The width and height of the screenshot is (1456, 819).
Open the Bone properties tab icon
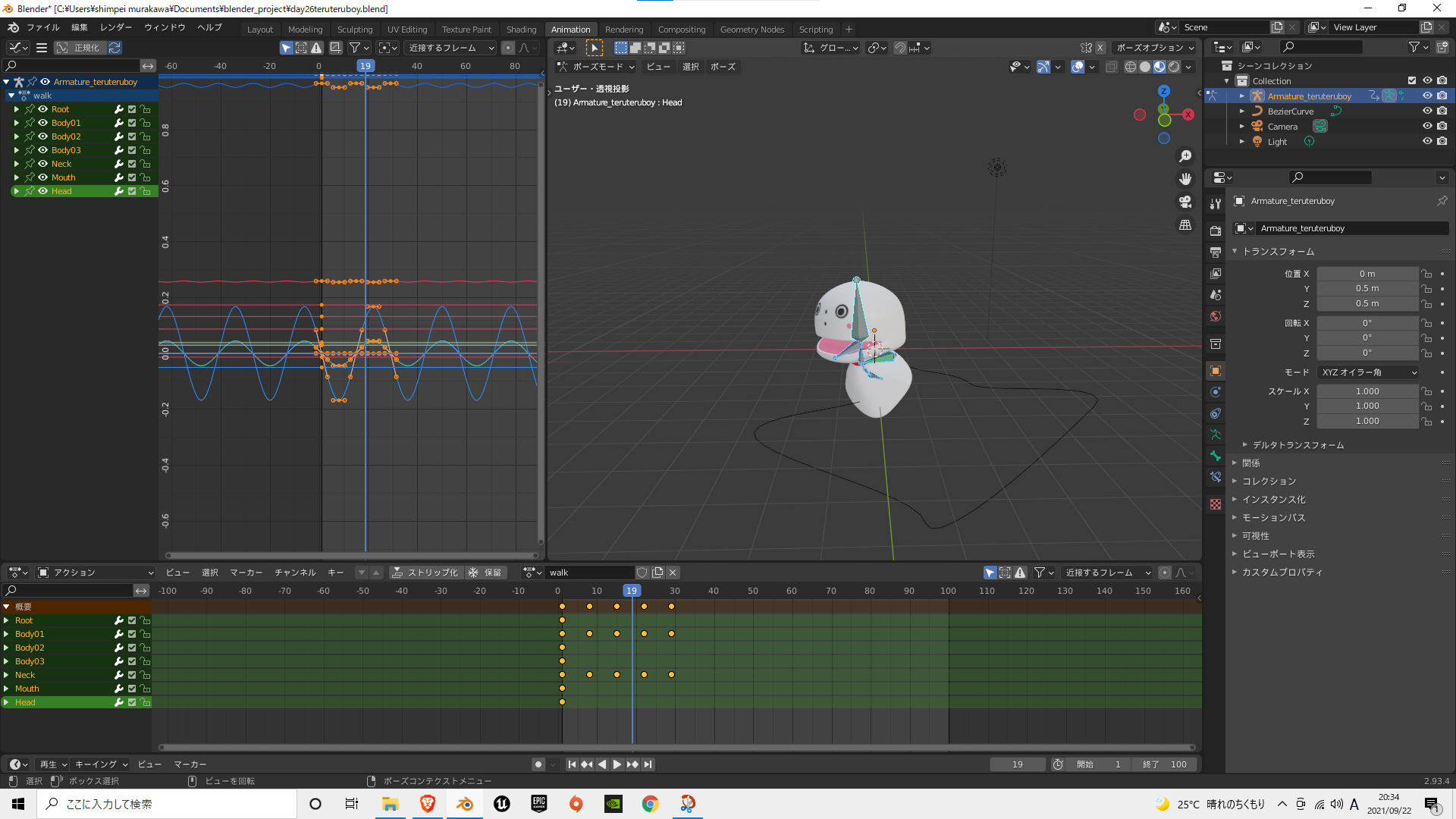pos(1216,456)
